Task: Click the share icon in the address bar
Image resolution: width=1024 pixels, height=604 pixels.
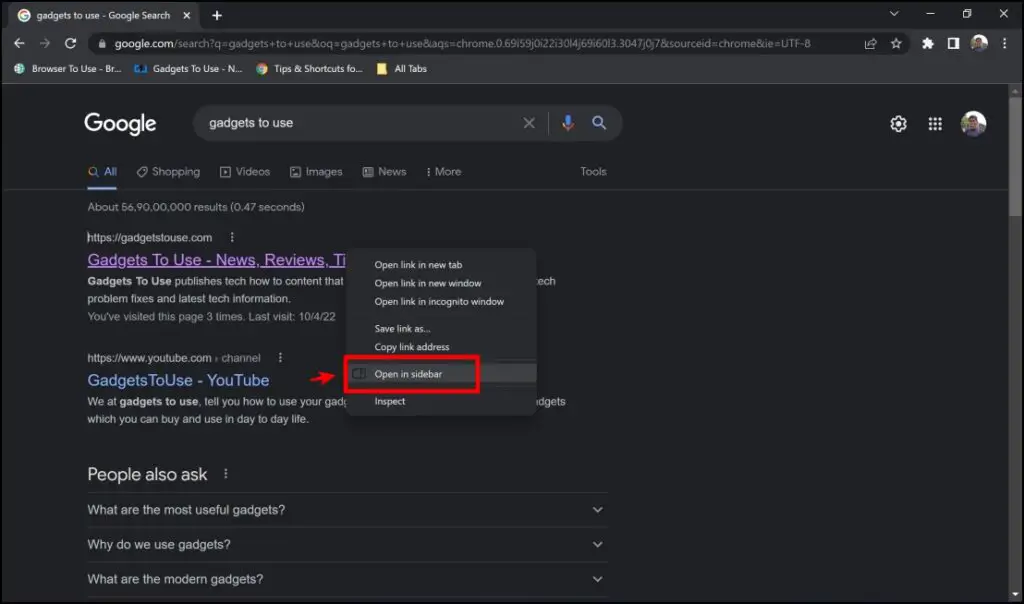Action: pos(869,43)
